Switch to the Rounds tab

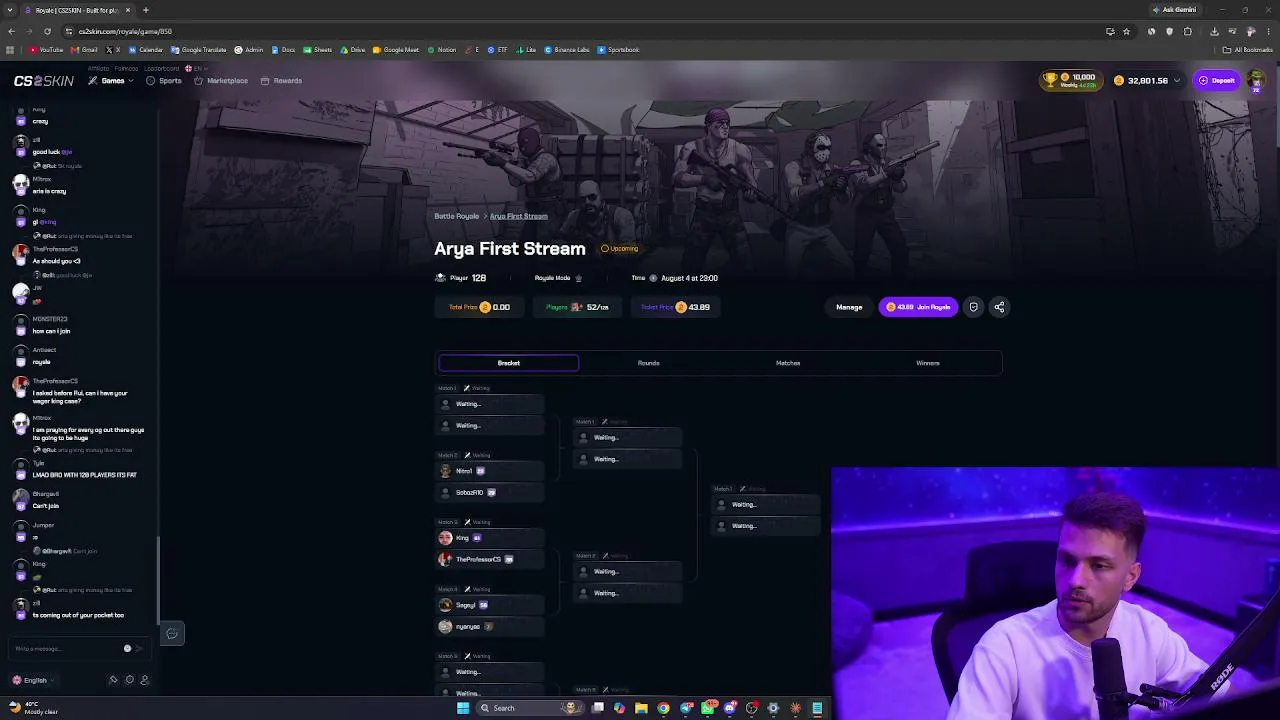click(x=648, y=363)
